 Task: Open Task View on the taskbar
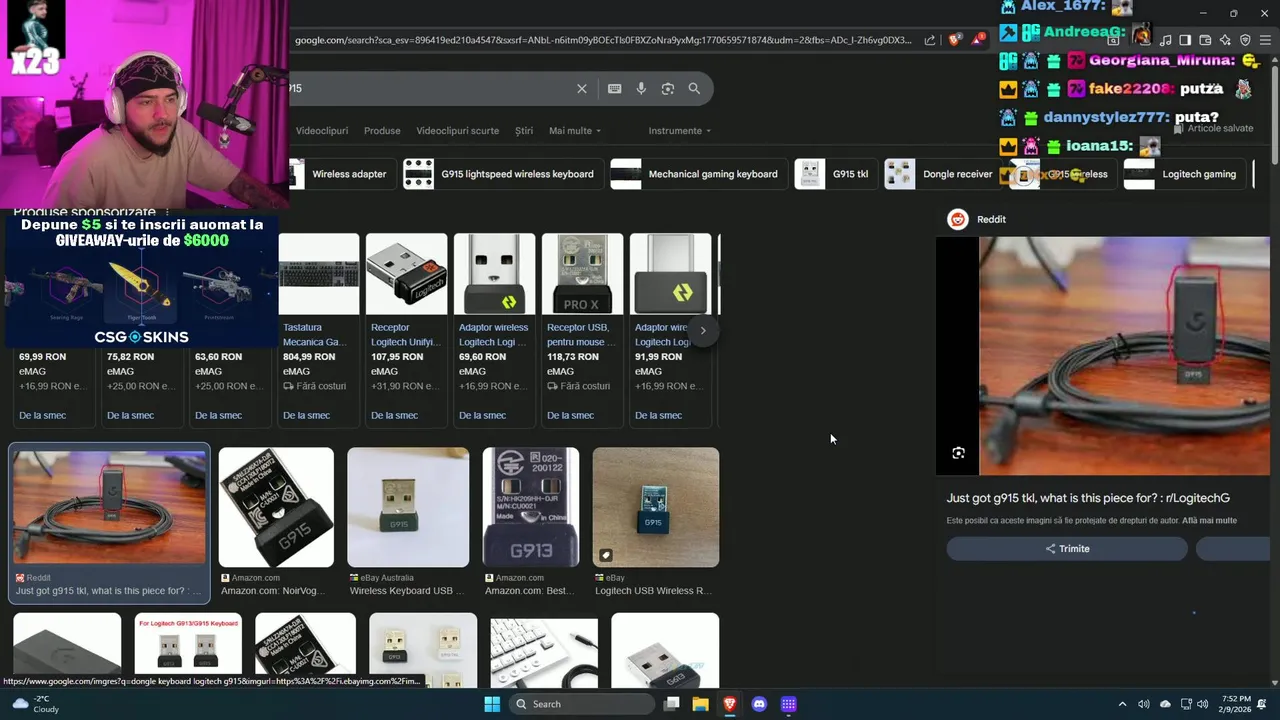[x=672, y=704]
